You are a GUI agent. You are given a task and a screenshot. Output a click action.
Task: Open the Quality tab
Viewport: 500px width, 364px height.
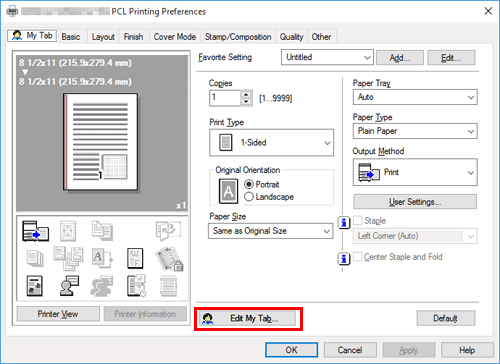[x=291, y=37]
